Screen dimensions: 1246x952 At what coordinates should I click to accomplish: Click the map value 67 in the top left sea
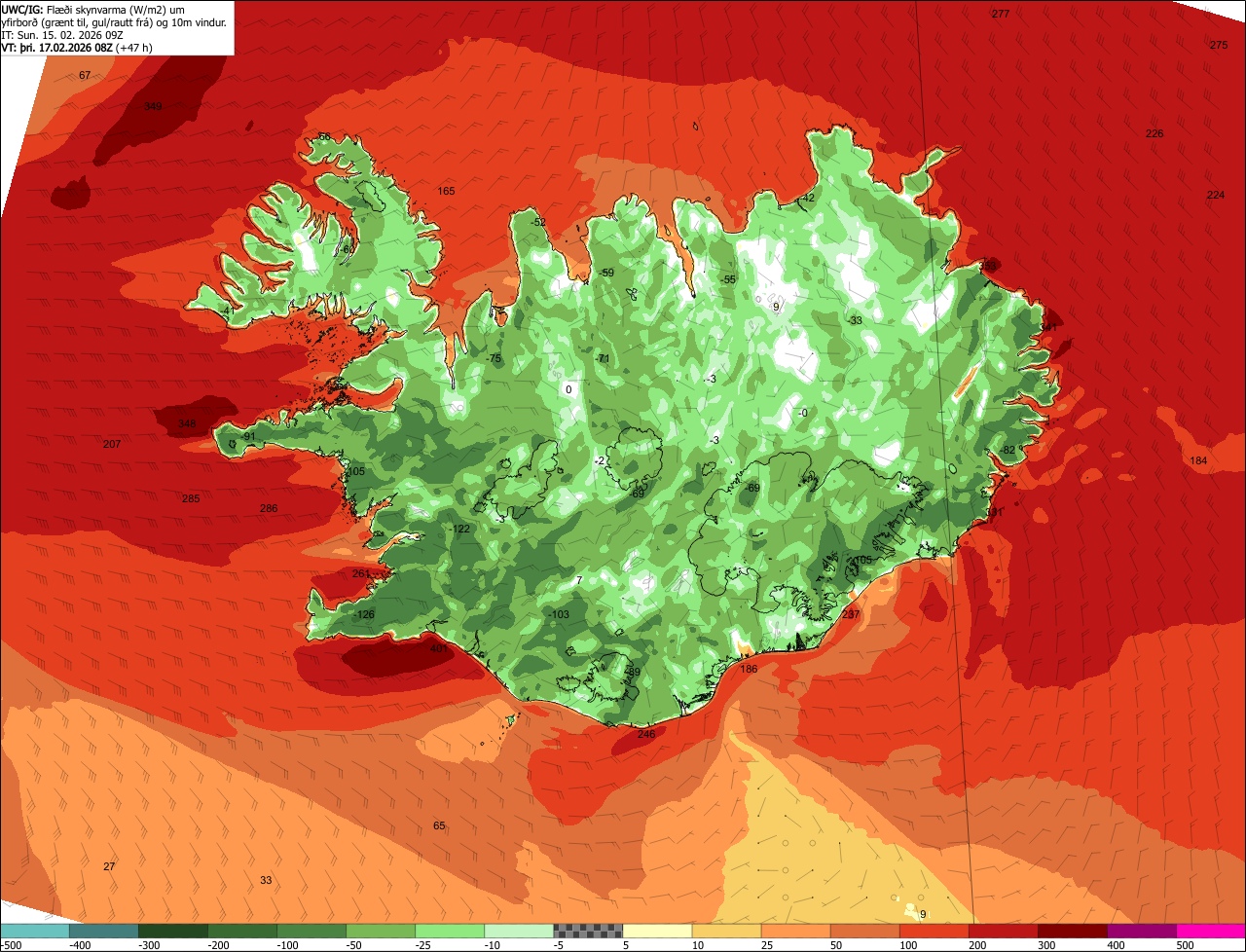click(85, 76)
